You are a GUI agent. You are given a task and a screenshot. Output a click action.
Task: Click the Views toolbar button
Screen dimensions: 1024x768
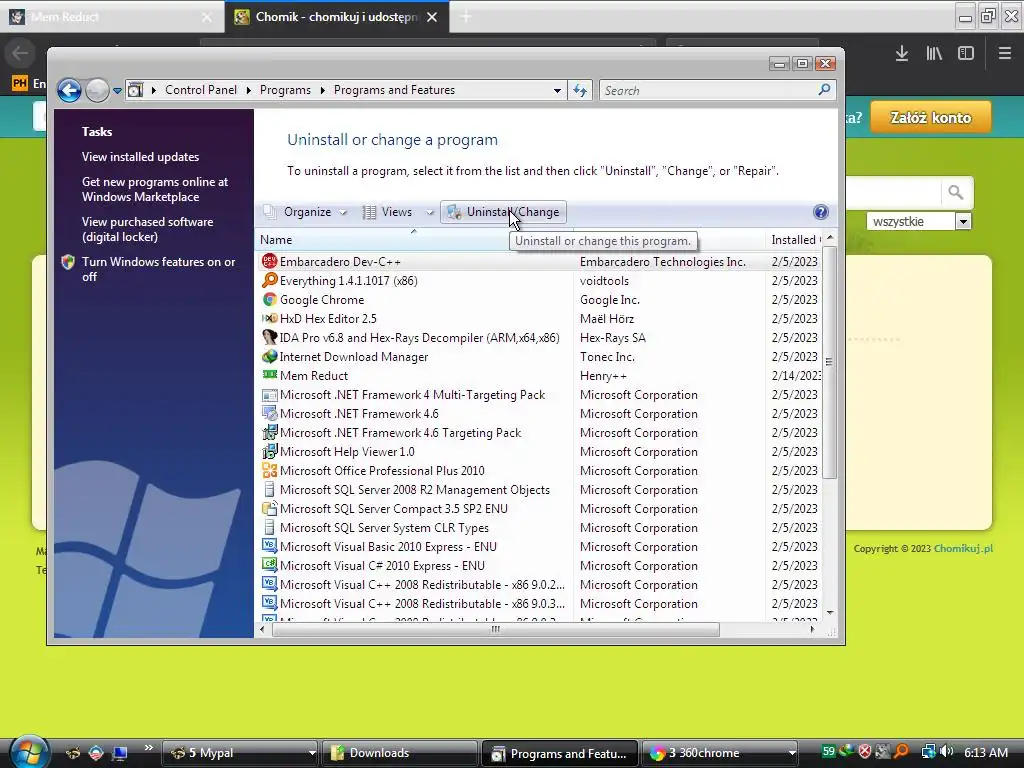(x=389, y=212)
